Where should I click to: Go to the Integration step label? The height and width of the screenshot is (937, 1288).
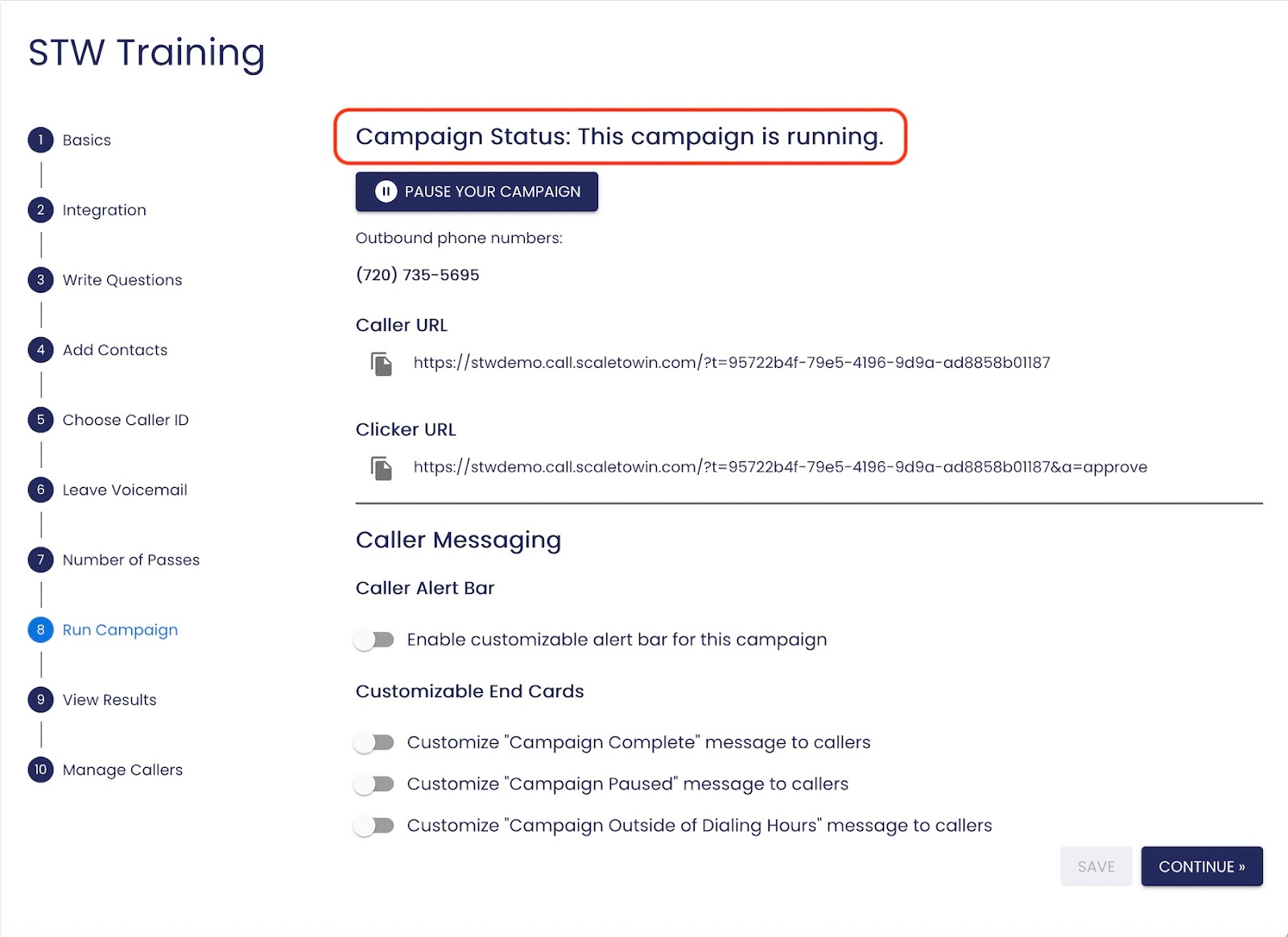pyautogui.click(x=105, y=210)
